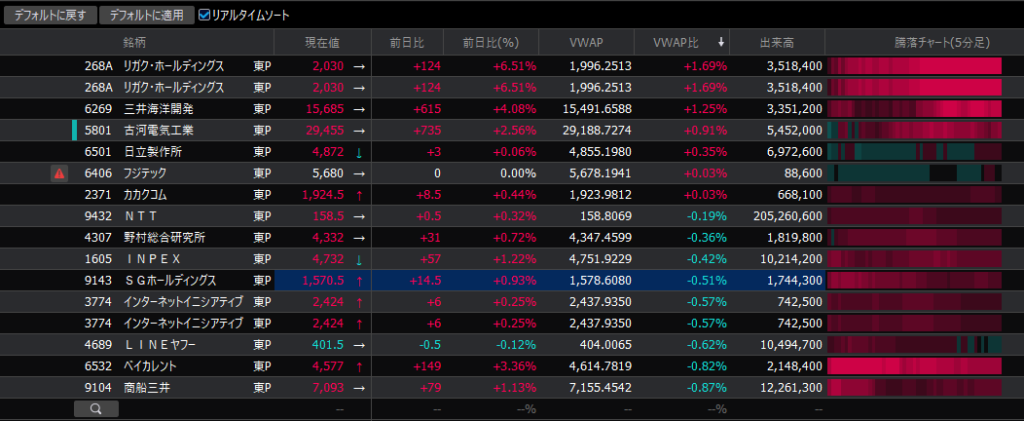The height and width of the screenshot is (421, 1024).
Task: Sort by the 現在値 column header
Action: coord(322,43)
